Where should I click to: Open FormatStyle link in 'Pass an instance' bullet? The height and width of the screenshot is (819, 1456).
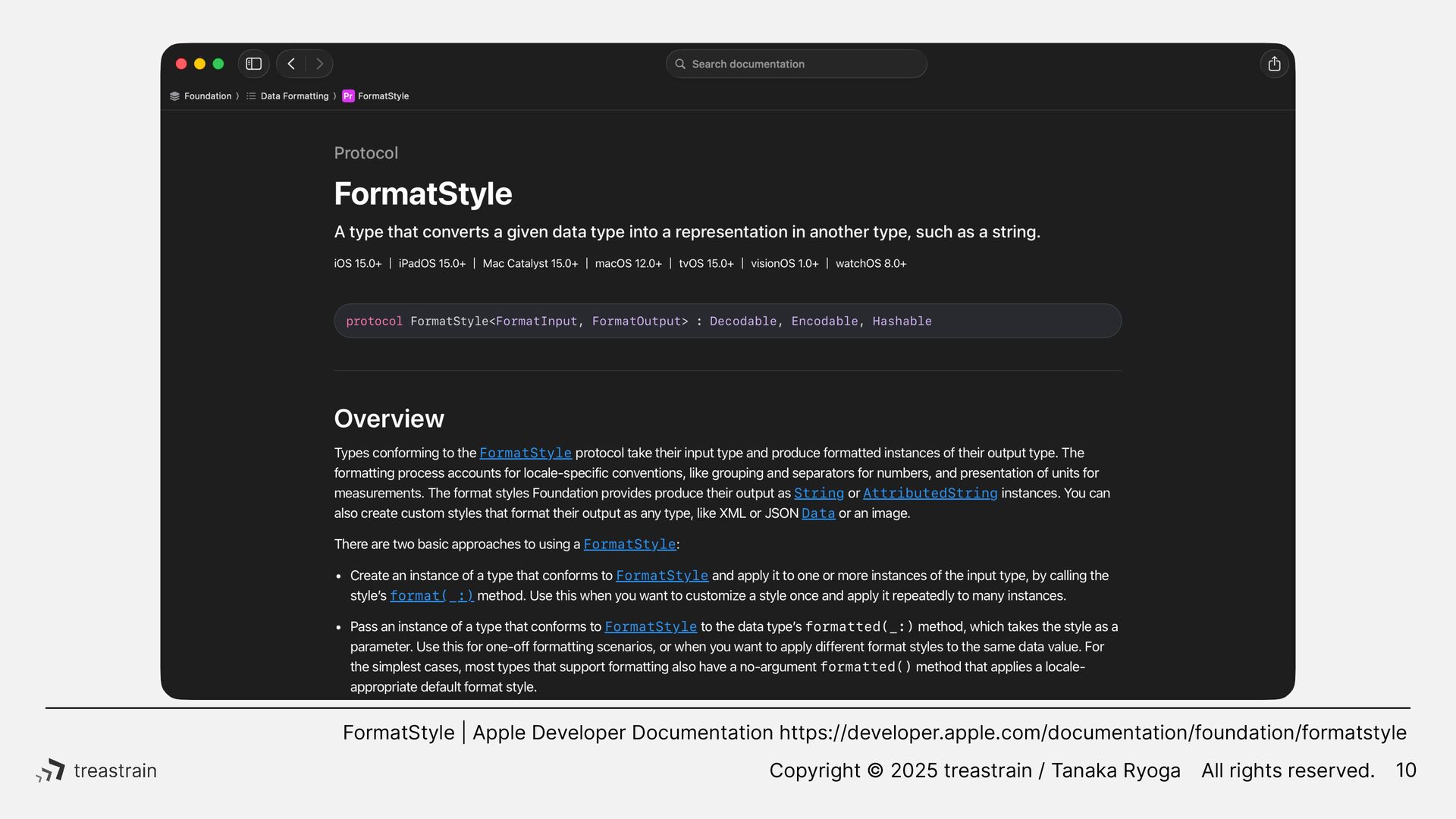coord(651,627)
